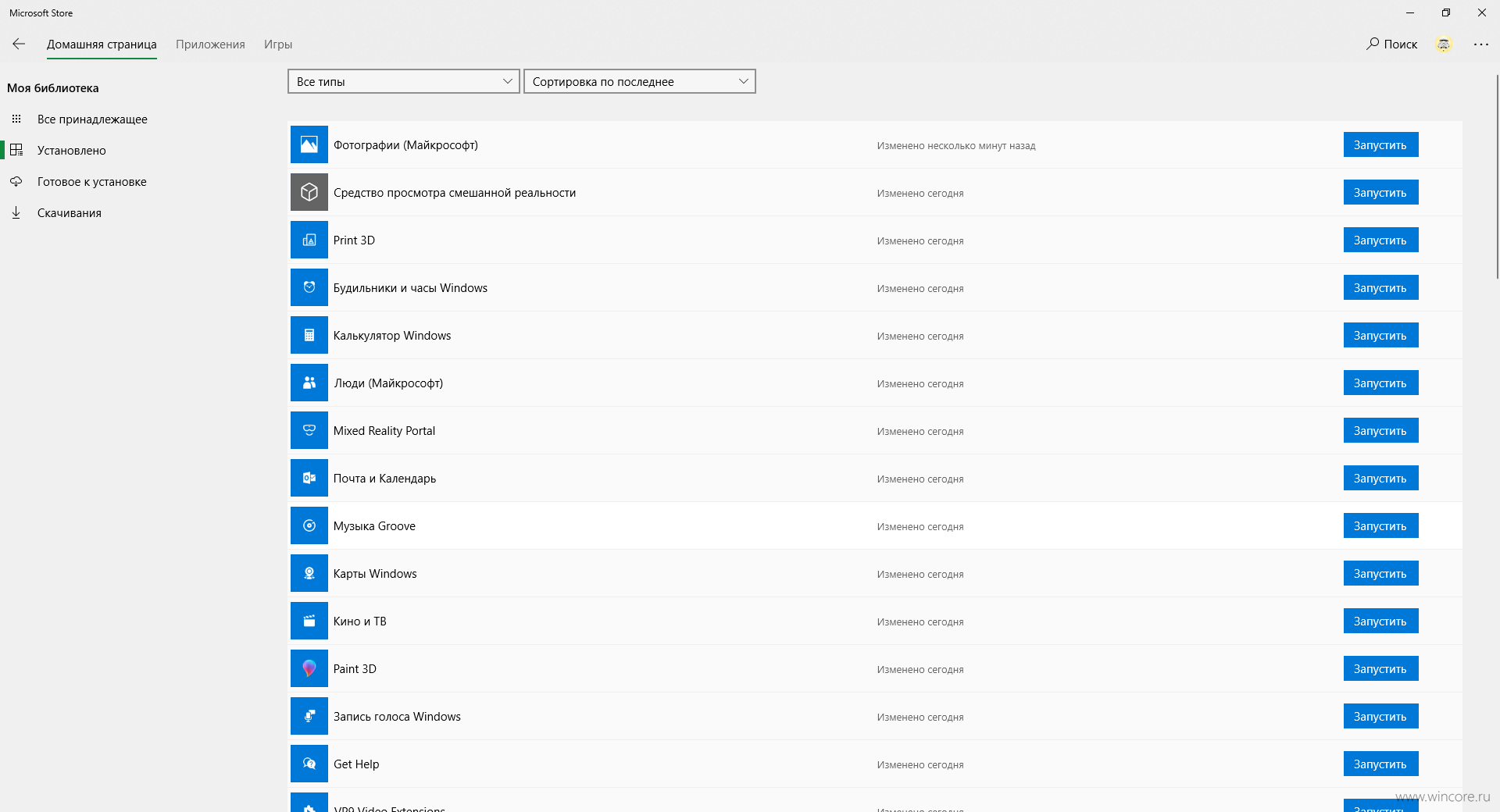Click the Paint 3D app icon
This screenshot has width=1500, height=812.
pos(309,668)
